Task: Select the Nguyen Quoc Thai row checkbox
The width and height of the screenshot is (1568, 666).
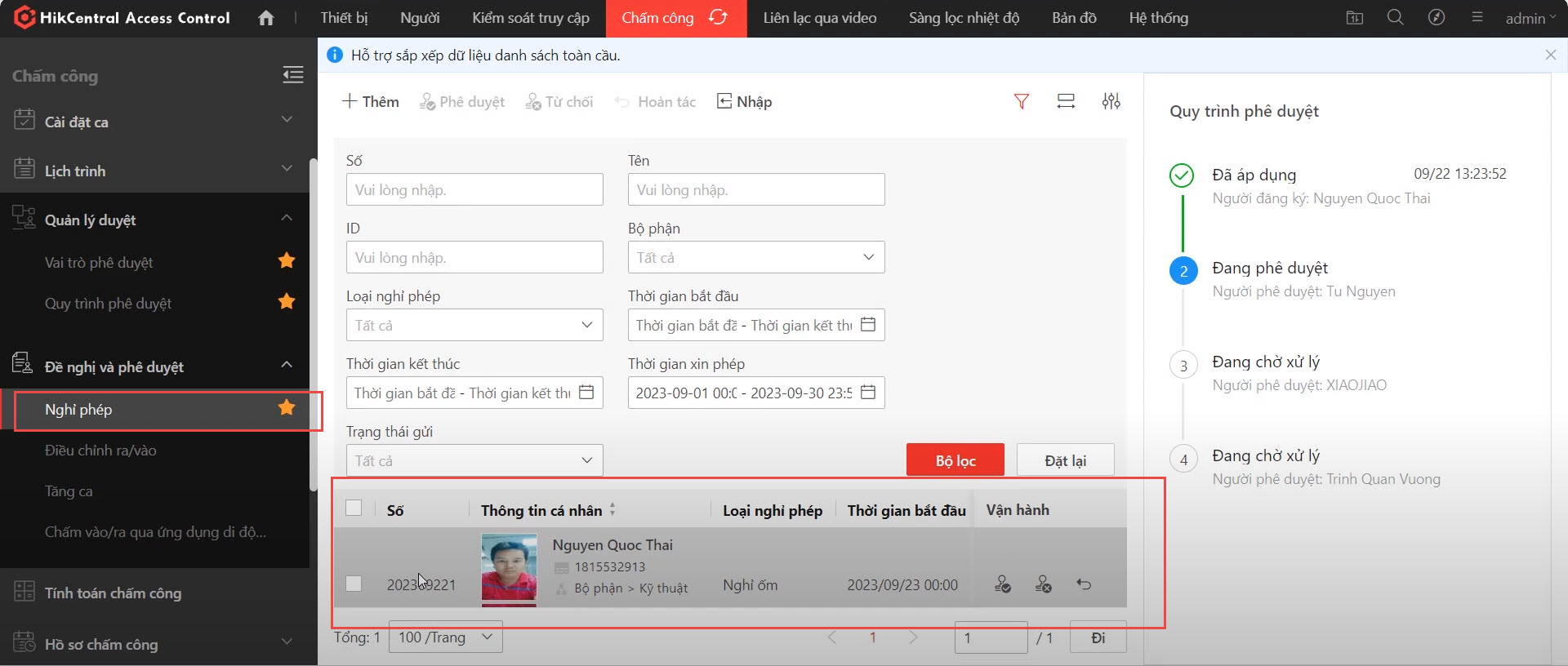Action: (x=354, y=584)
